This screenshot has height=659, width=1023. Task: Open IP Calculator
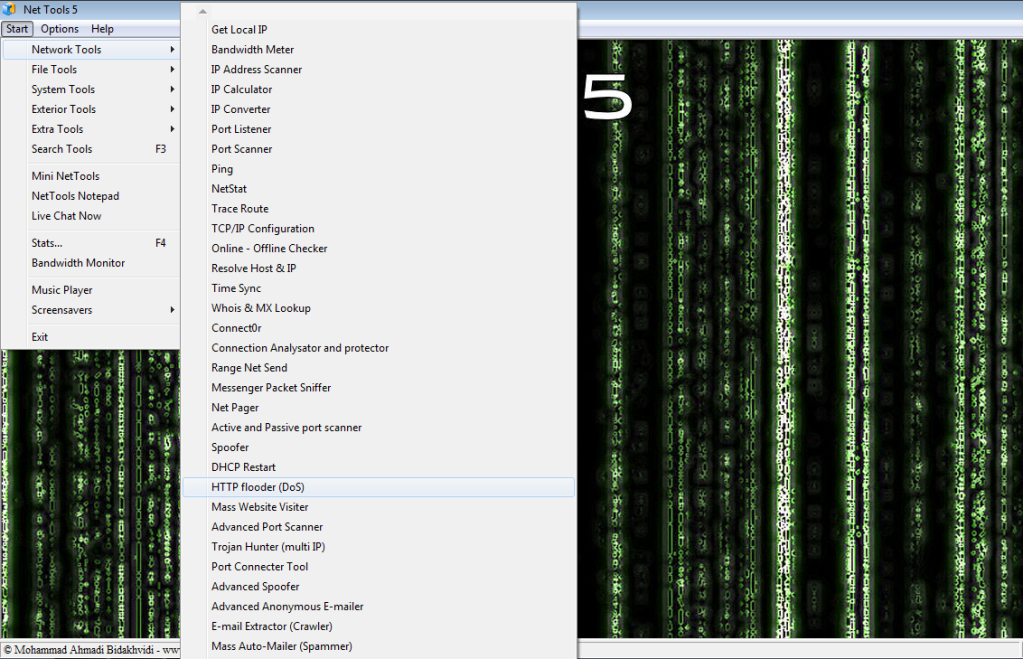pos(378,89)
